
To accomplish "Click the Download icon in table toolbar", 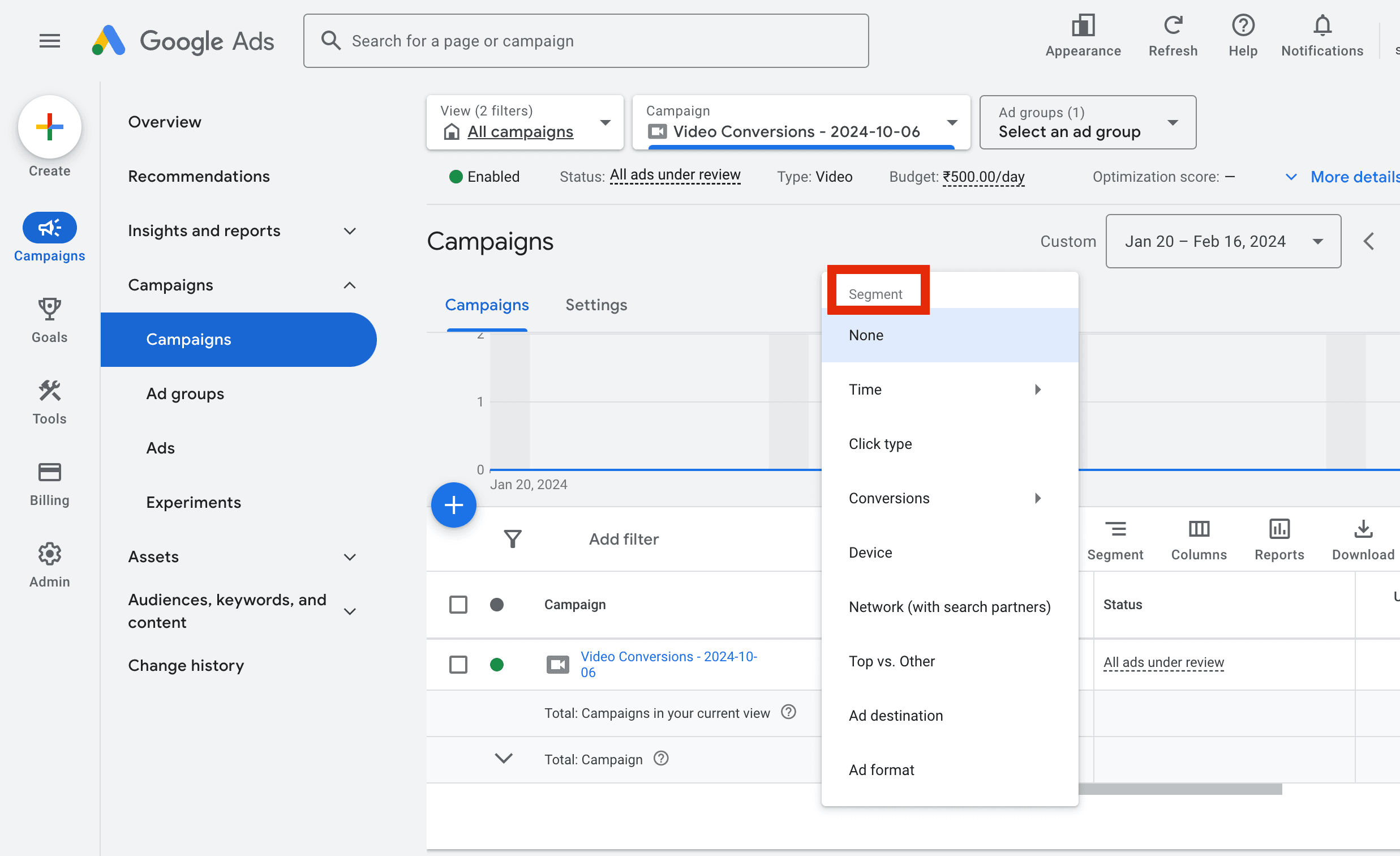I will coord(1363,530).
